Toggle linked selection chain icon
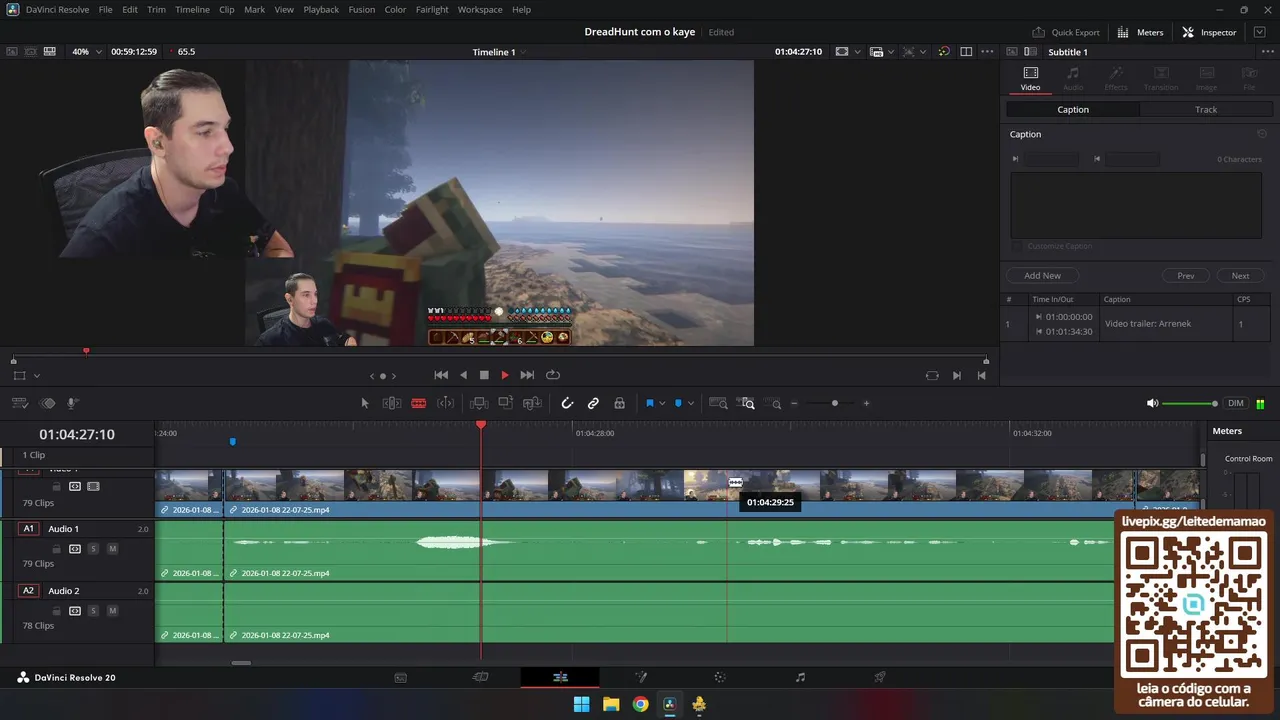 pos(593,403)
